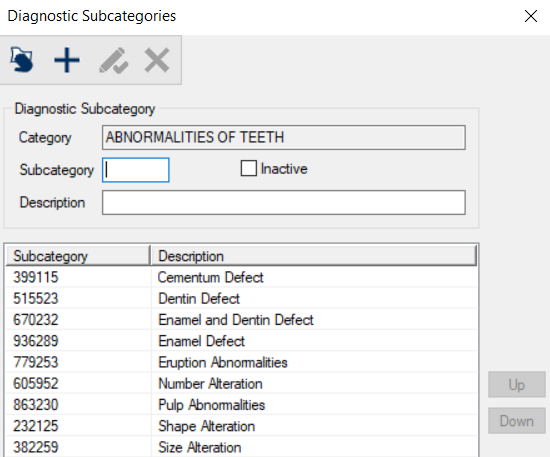Image resolution: width=550 pixels, height=457 pixels.
Task: Click the Up button
Action: click(517, 384)
